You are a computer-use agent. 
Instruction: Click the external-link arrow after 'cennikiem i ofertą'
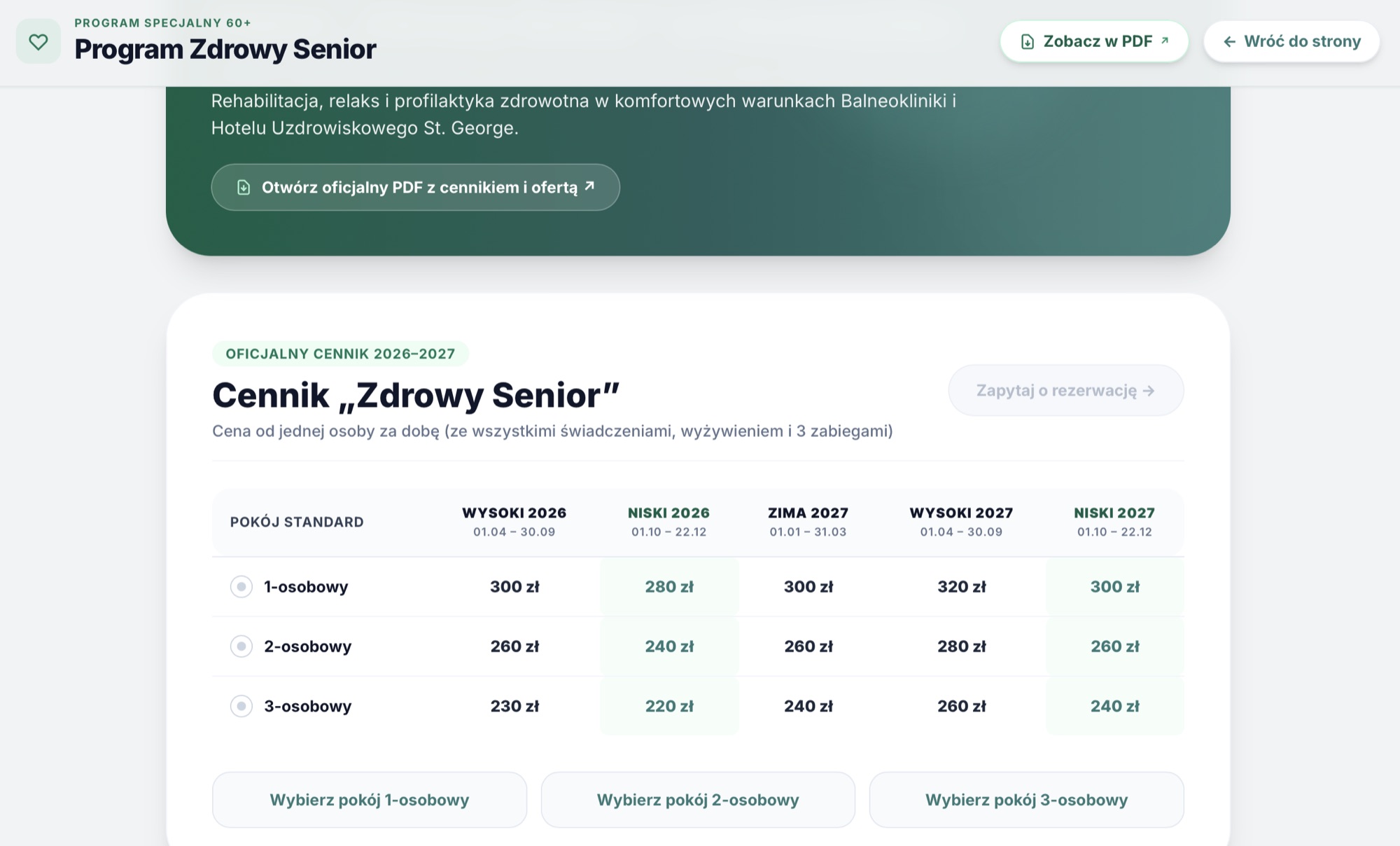[x=589, y=186]
